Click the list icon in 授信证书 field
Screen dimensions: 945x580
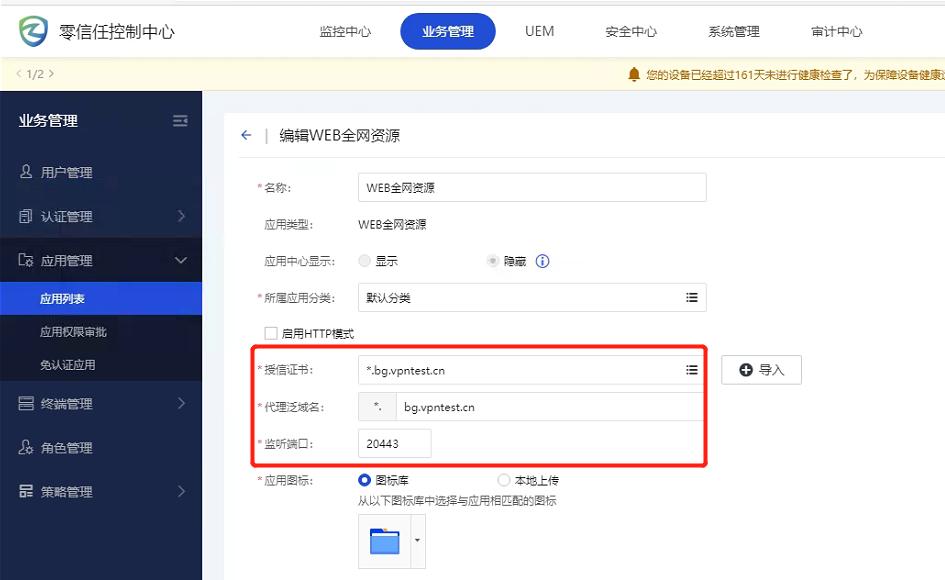pyautogui.click(x=691, y=370)
